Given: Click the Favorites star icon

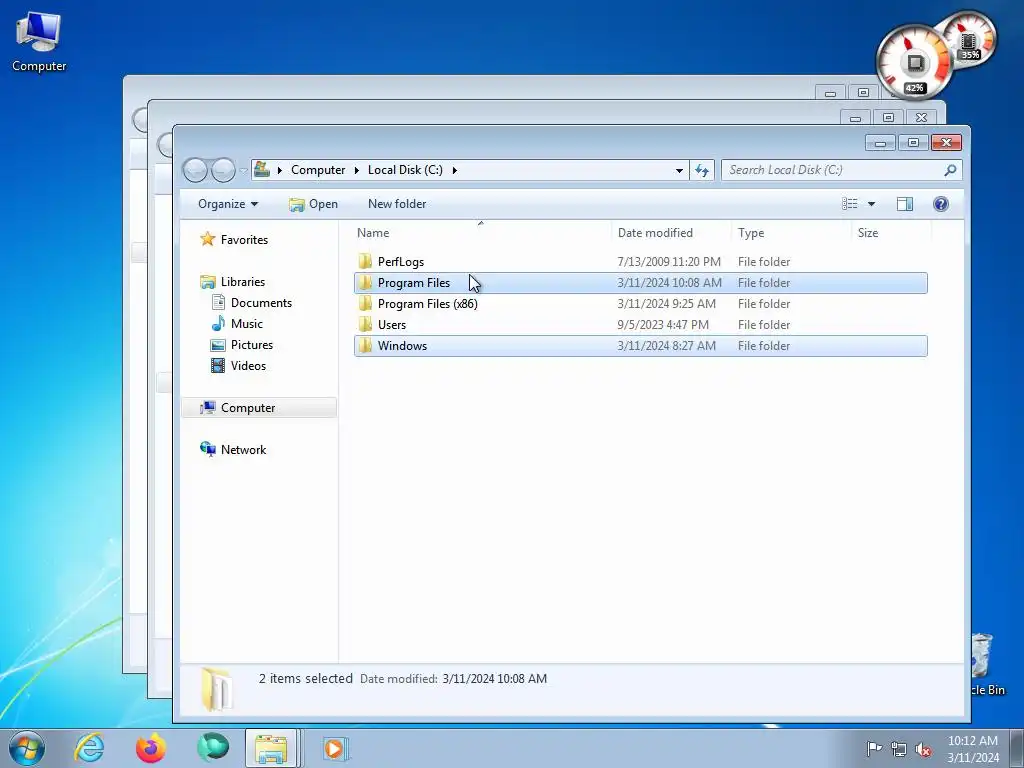Looking at the screenshot, I should [208, 239].
